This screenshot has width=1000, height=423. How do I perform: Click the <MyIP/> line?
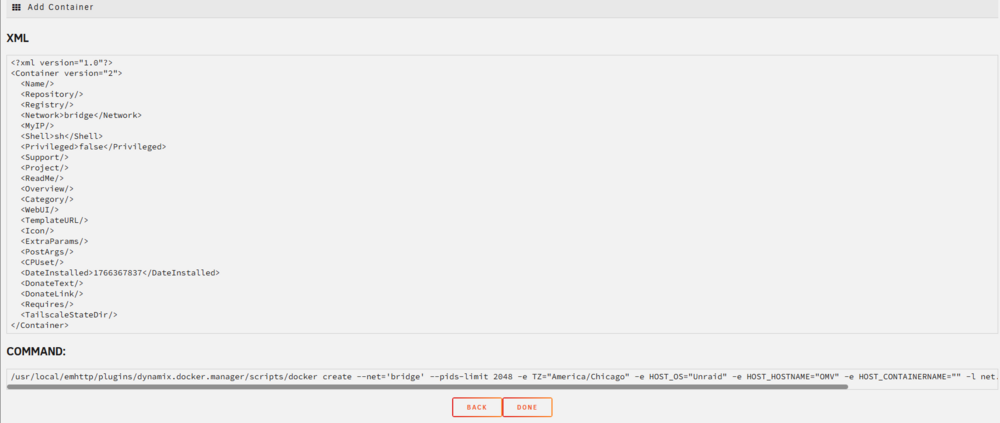(38, 126)
